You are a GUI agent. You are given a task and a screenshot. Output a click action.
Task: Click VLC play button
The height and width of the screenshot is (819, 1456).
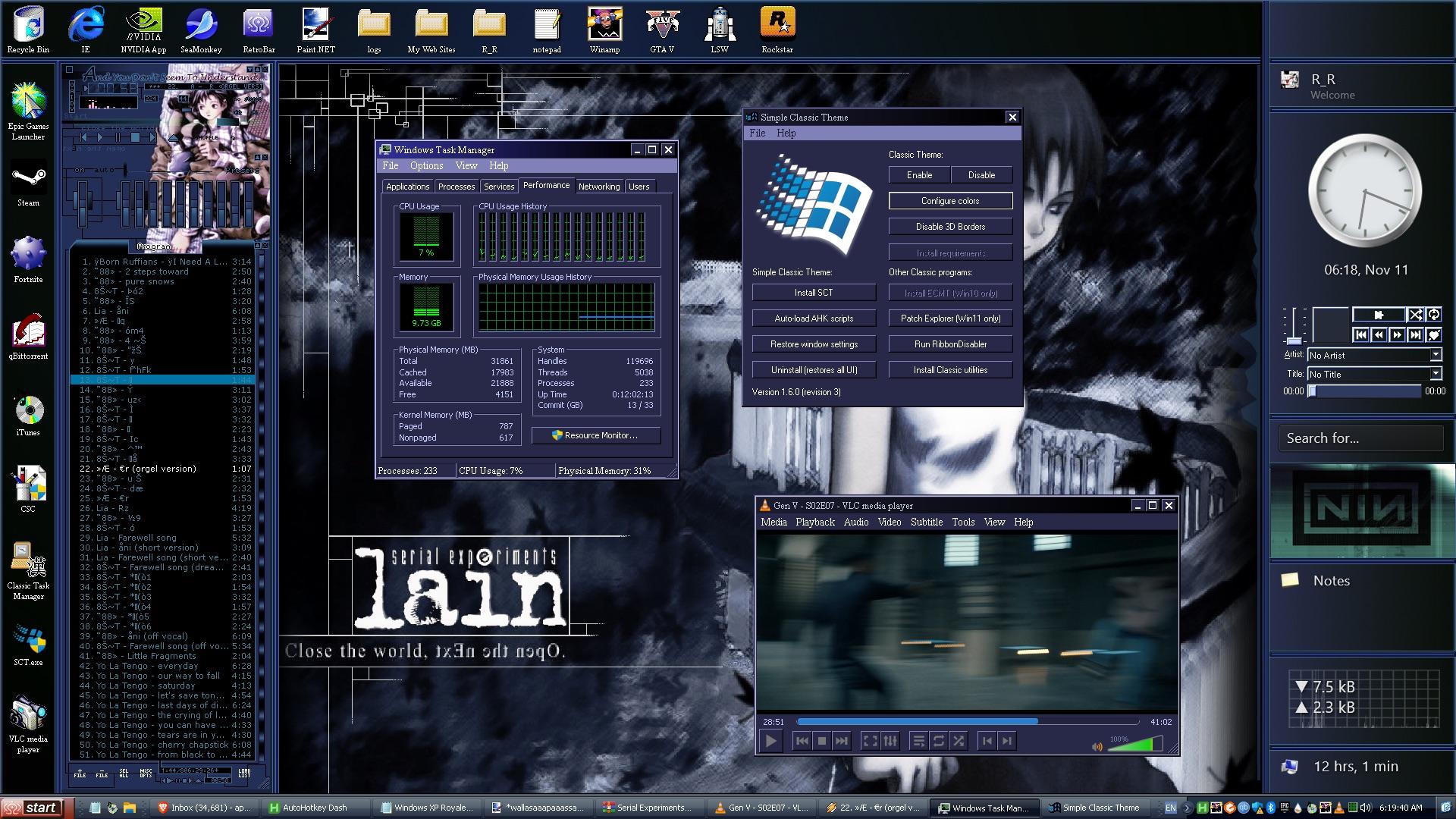(x=771, y=742)
